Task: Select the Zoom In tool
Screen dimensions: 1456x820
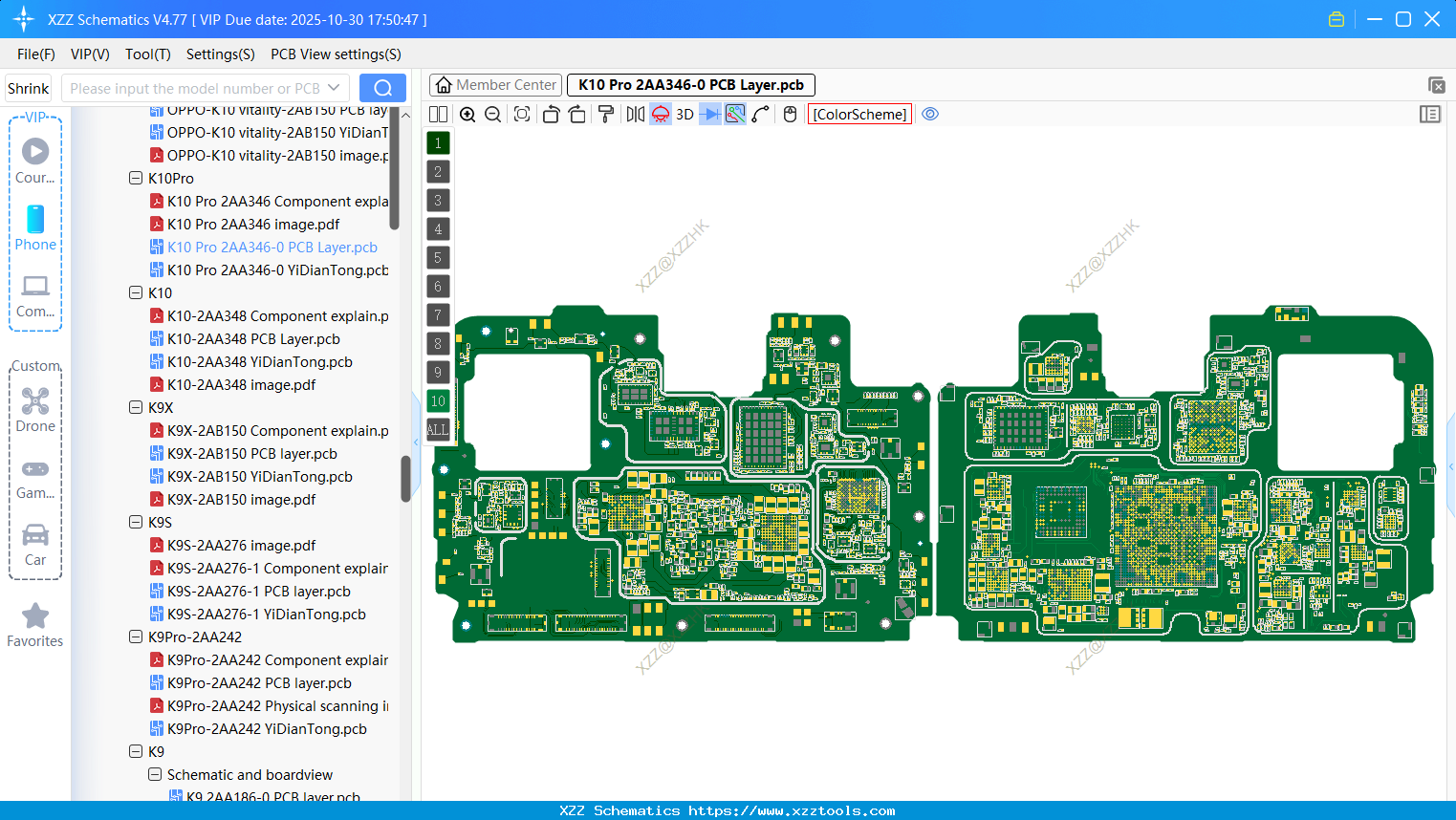Action: click(x=467, y=114)
